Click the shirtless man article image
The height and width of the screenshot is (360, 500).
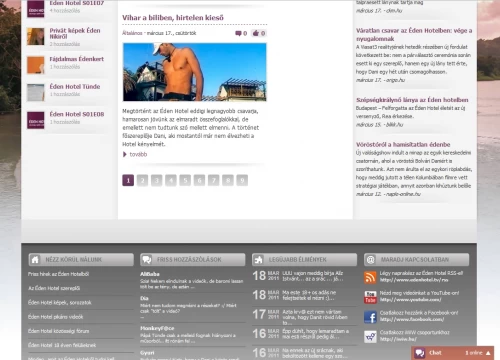[x=195, y=72]
